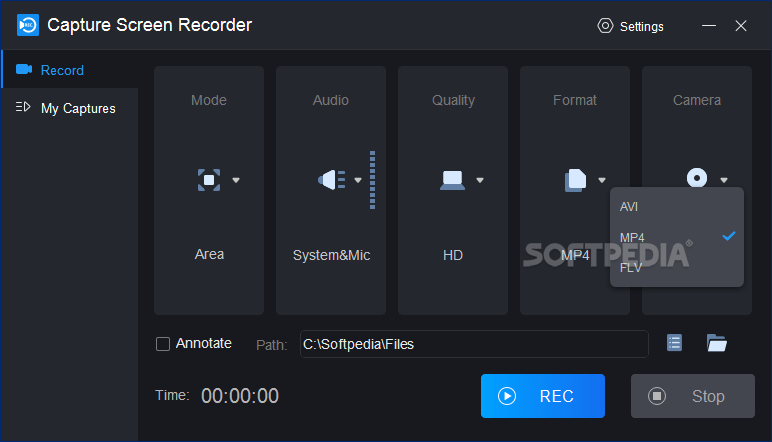Switch to My Captures tab
The image size is (772, 442).
tap(78, 108)
